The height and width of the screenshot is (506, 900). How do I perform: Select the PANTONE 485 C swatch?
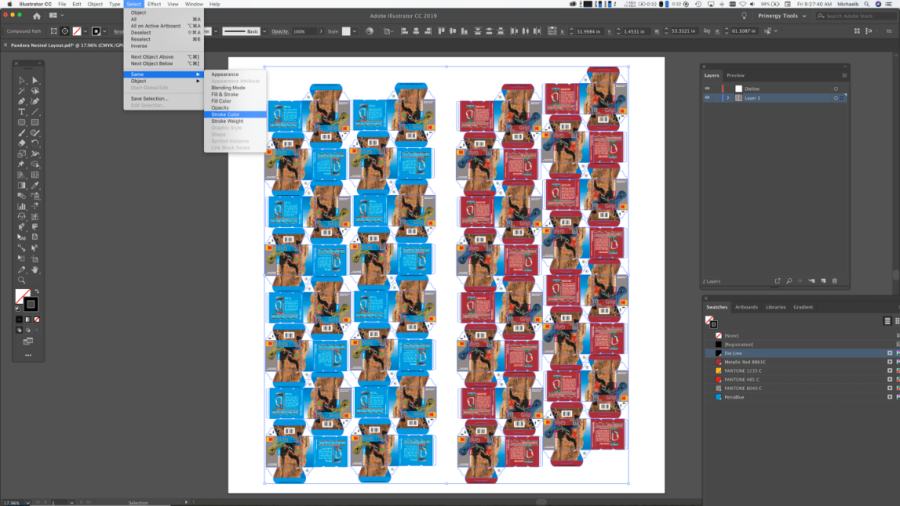pyautogui.click(x=741, y=380)
